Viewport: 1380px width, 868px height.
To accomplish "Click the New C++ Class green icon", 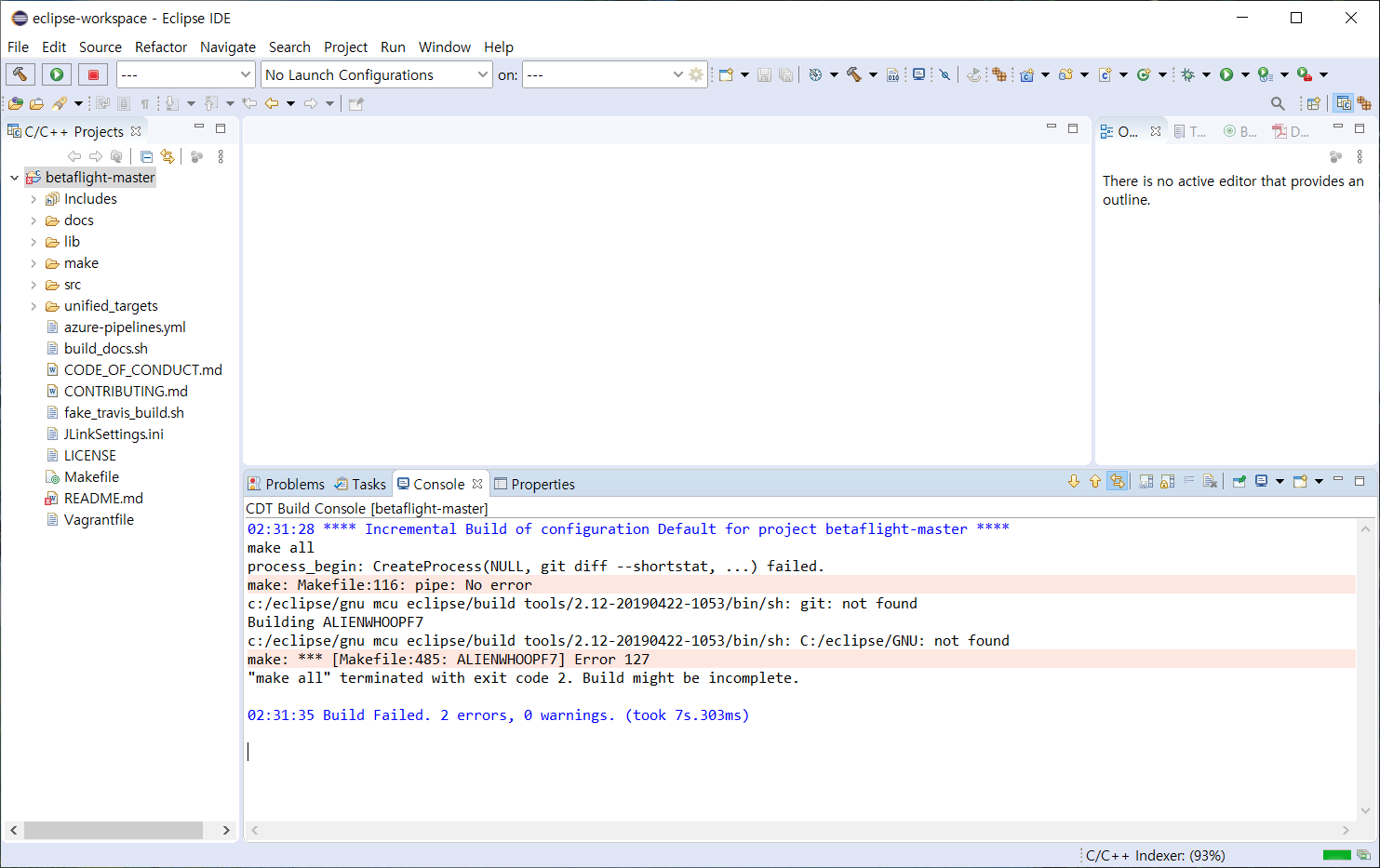I will click(1144, 74).
